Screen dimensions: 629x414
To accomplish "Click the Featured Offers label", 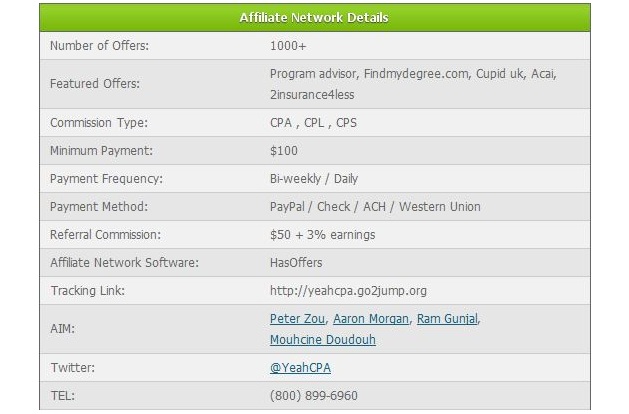I will pyautogui.click(x=95, y=83).
